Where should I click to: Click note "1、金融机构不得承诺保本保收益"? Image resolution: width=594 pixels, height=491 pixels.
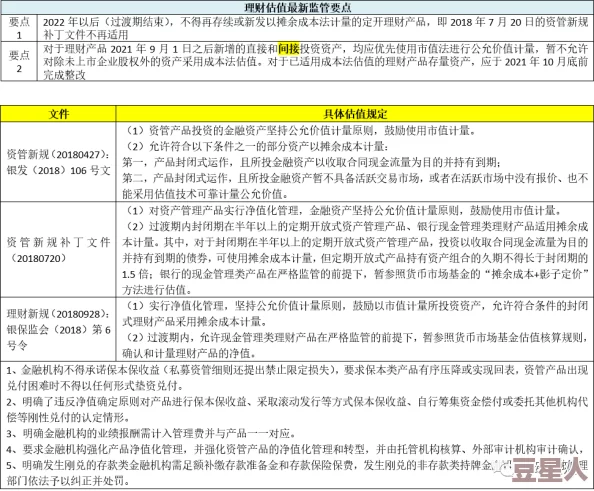tap(297, 370)
